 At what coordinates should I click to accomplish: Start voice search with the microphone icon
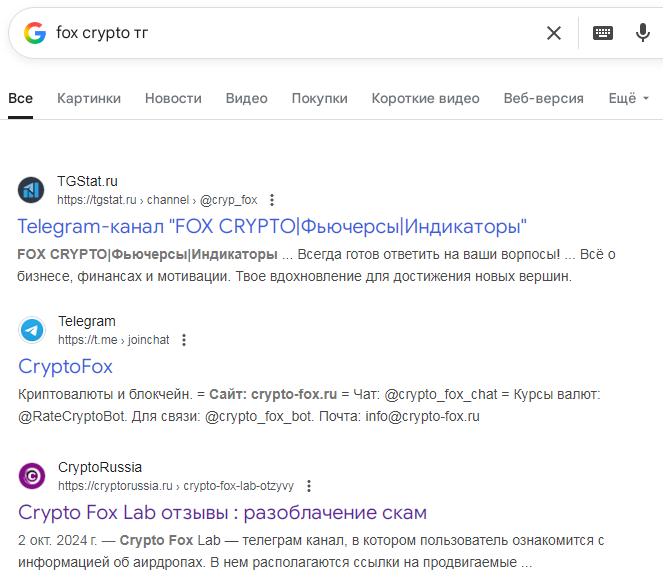643,33
